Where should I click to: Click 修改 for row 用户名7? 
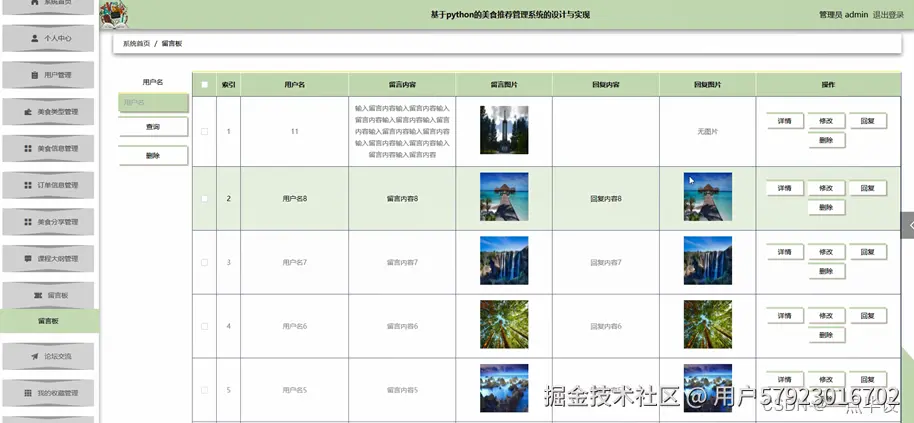click(x=826, y=252)
